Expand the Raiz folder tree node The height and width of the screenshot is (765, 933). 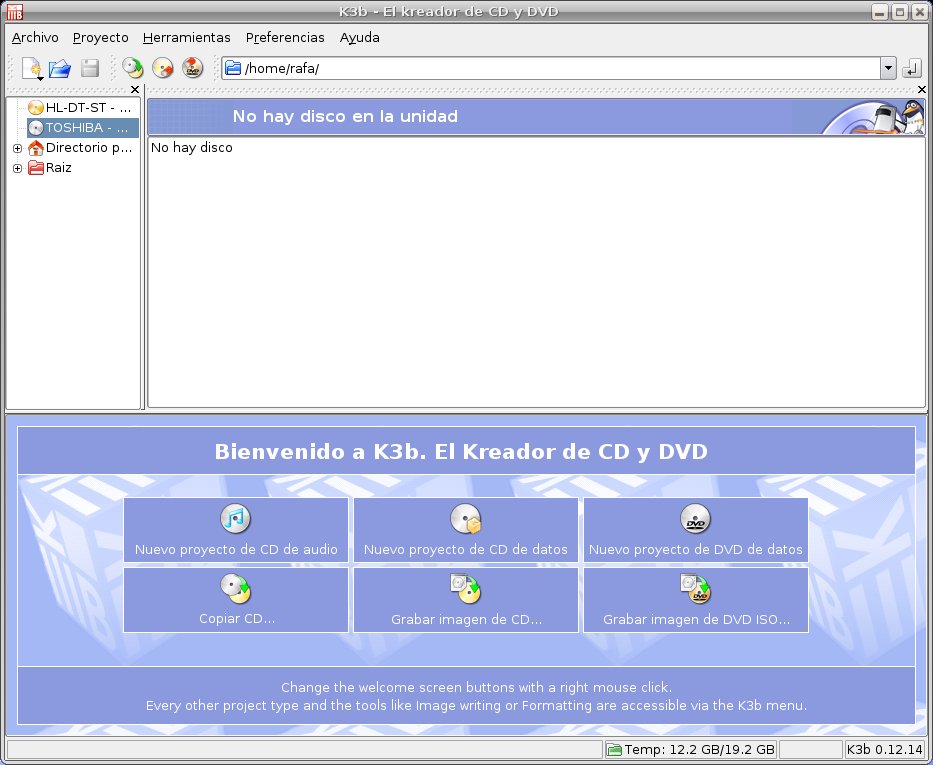(17, 168)
